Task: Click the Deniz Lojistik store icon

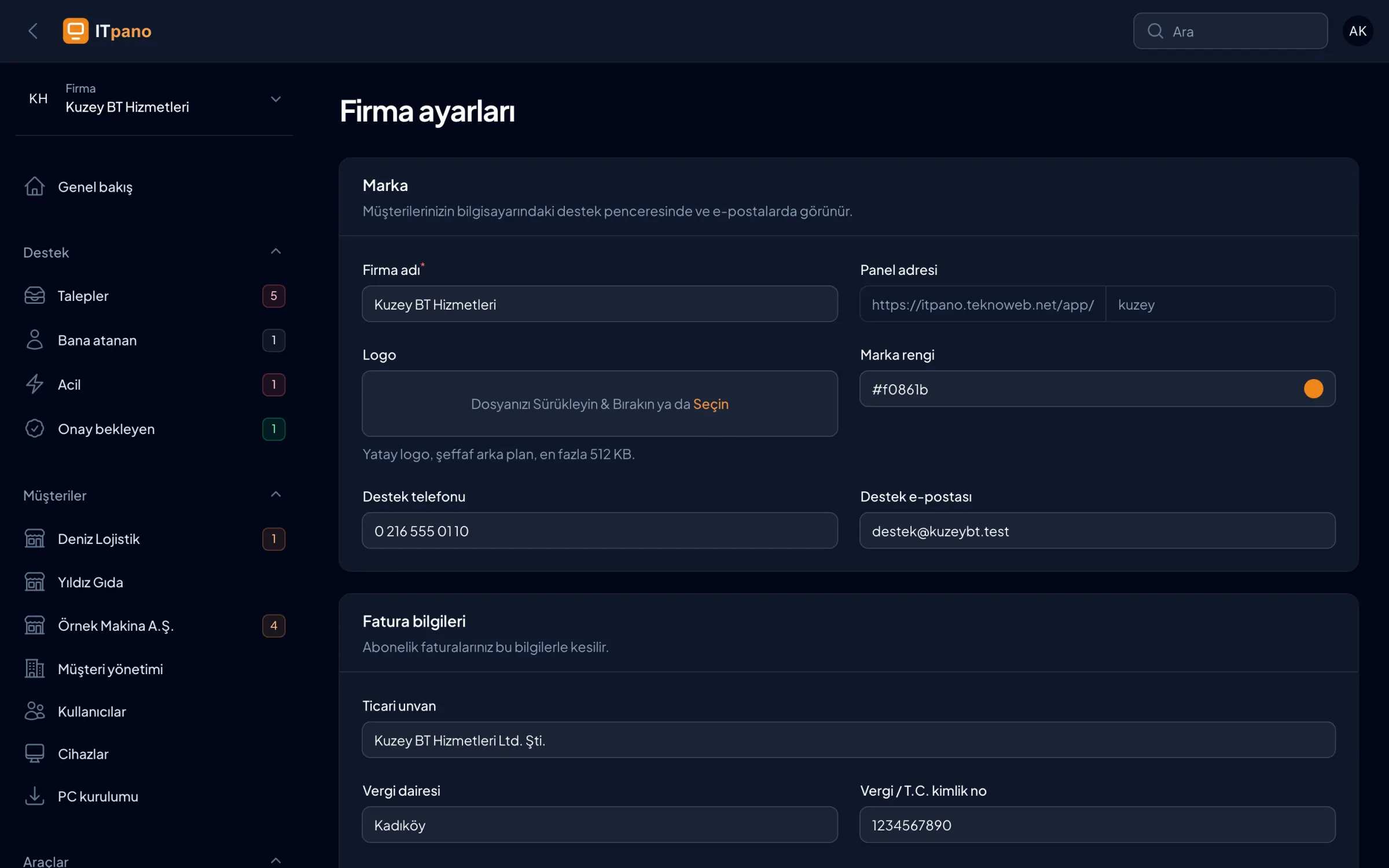Action: tap(35, 539)
